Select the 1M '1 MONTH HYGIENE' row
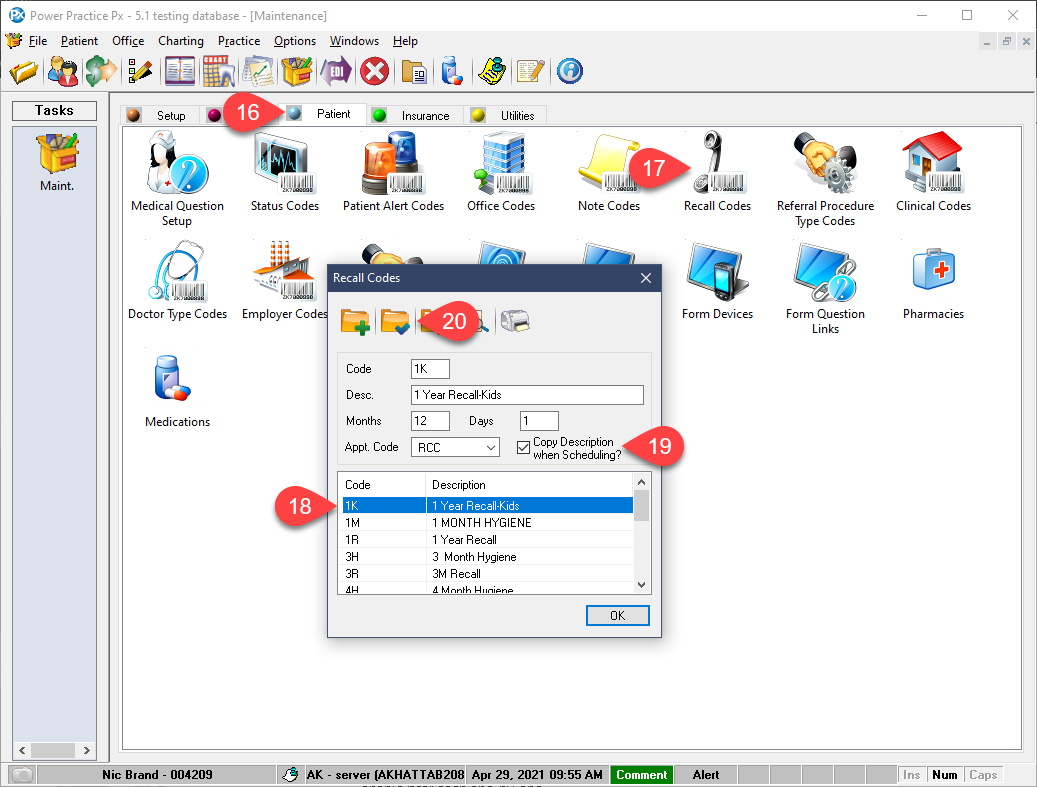The image size is (1037, 787). pyautogui.click(x=487, y=522)
